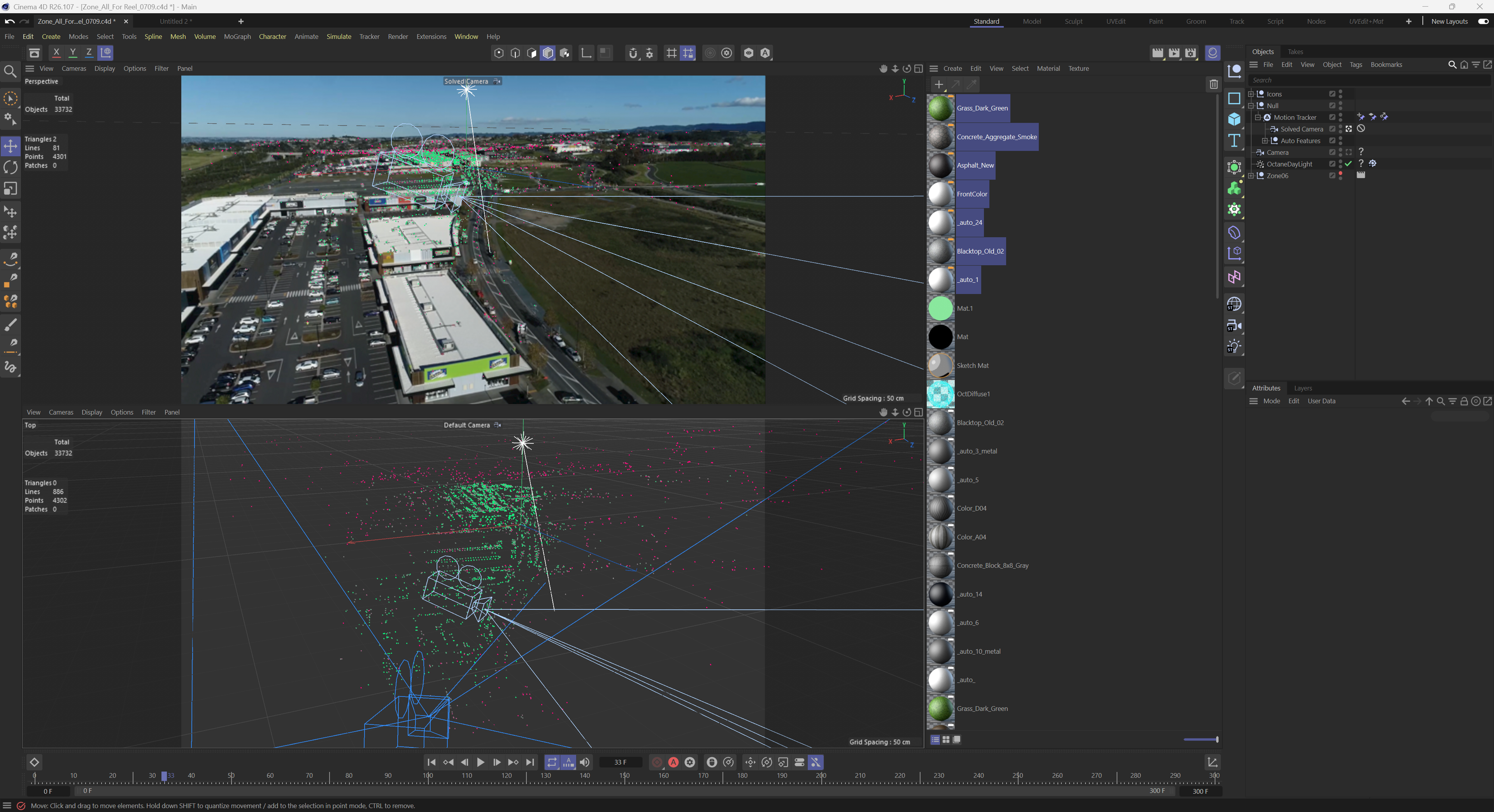Viewport: 1494px width, 812px height.
Task: Select the Scale tool icon
Action: (11, 189)
